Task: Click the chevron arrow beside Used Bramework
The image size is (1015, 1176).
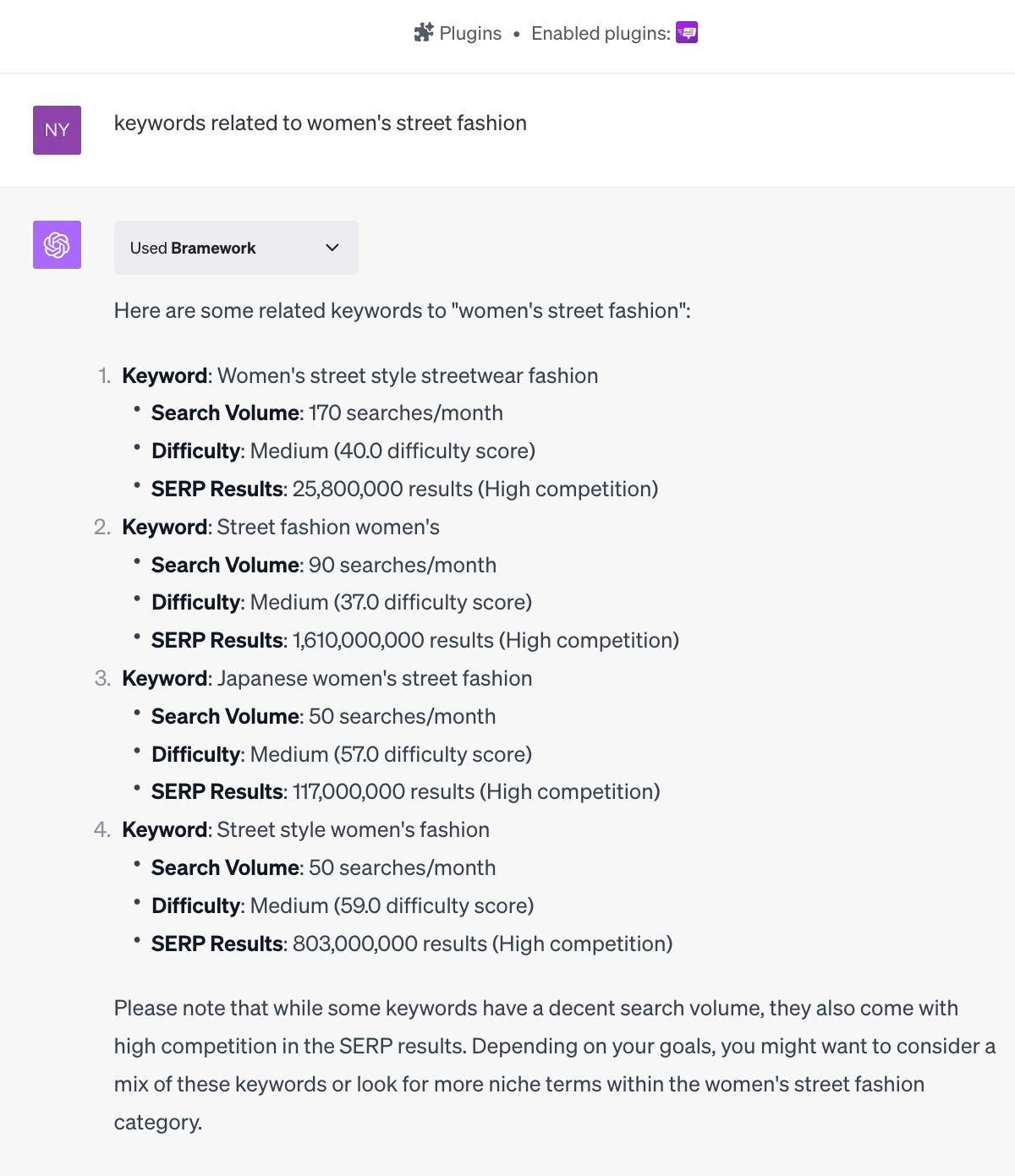Action: click(x=332, y=248)
